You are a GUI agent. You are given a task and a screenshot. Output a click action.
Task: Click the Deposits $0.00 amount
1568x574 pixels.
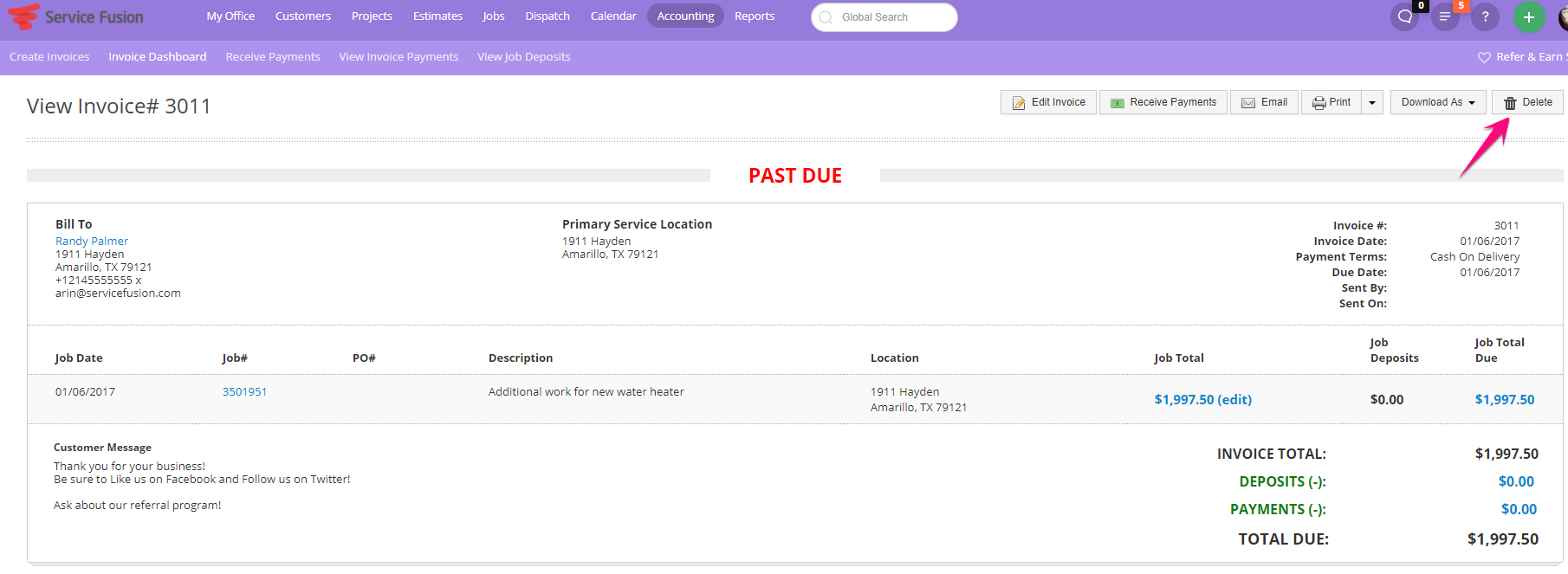(x=1516, y=481)
